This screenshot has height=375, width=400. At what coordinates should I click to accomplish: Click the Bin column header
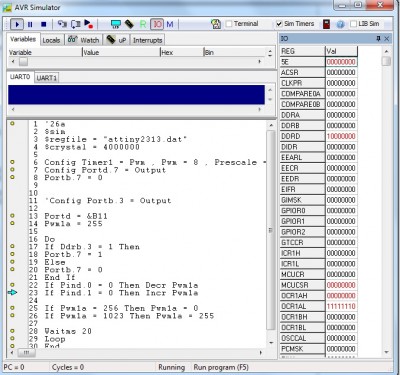(x=235, y=52)
